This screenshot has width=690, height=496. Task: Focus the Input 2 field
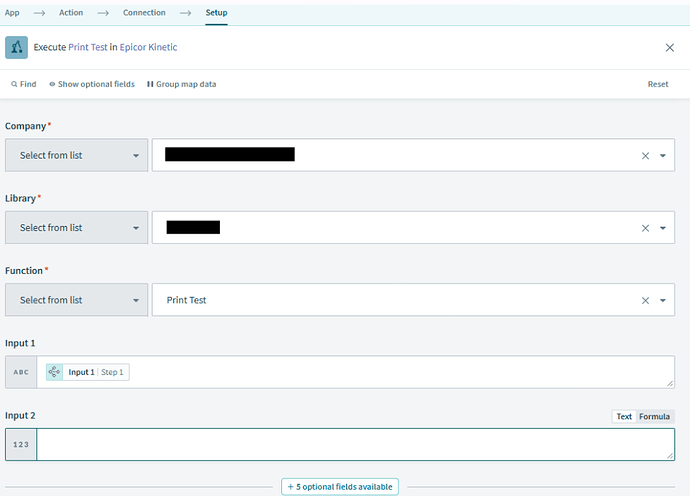[355, 445]
